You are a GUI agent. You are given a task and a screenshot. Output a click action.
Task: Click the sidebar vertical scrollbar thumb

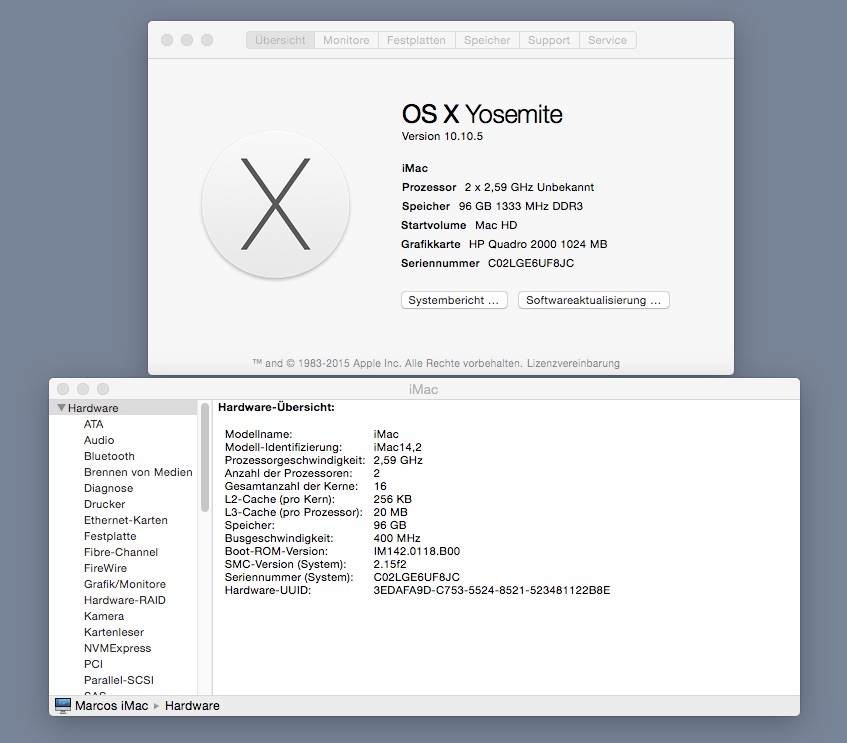point(205,457)
